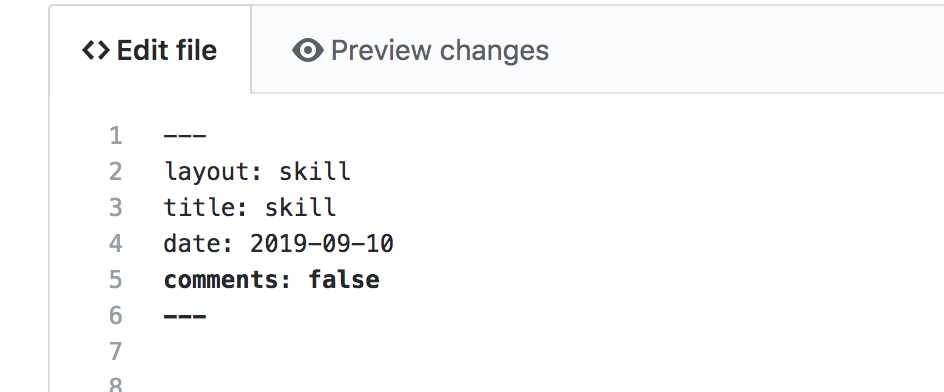Select line number 7 in the gutter
The height and width of the screenshot is (392, 944).
[116, 351]
